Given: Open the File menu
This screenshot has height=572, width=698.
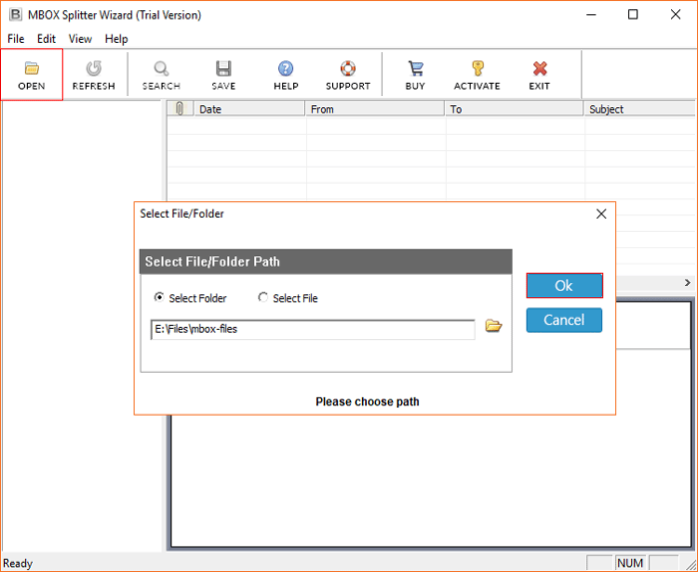Looking at the screenshot, I should tap(16, 39).
